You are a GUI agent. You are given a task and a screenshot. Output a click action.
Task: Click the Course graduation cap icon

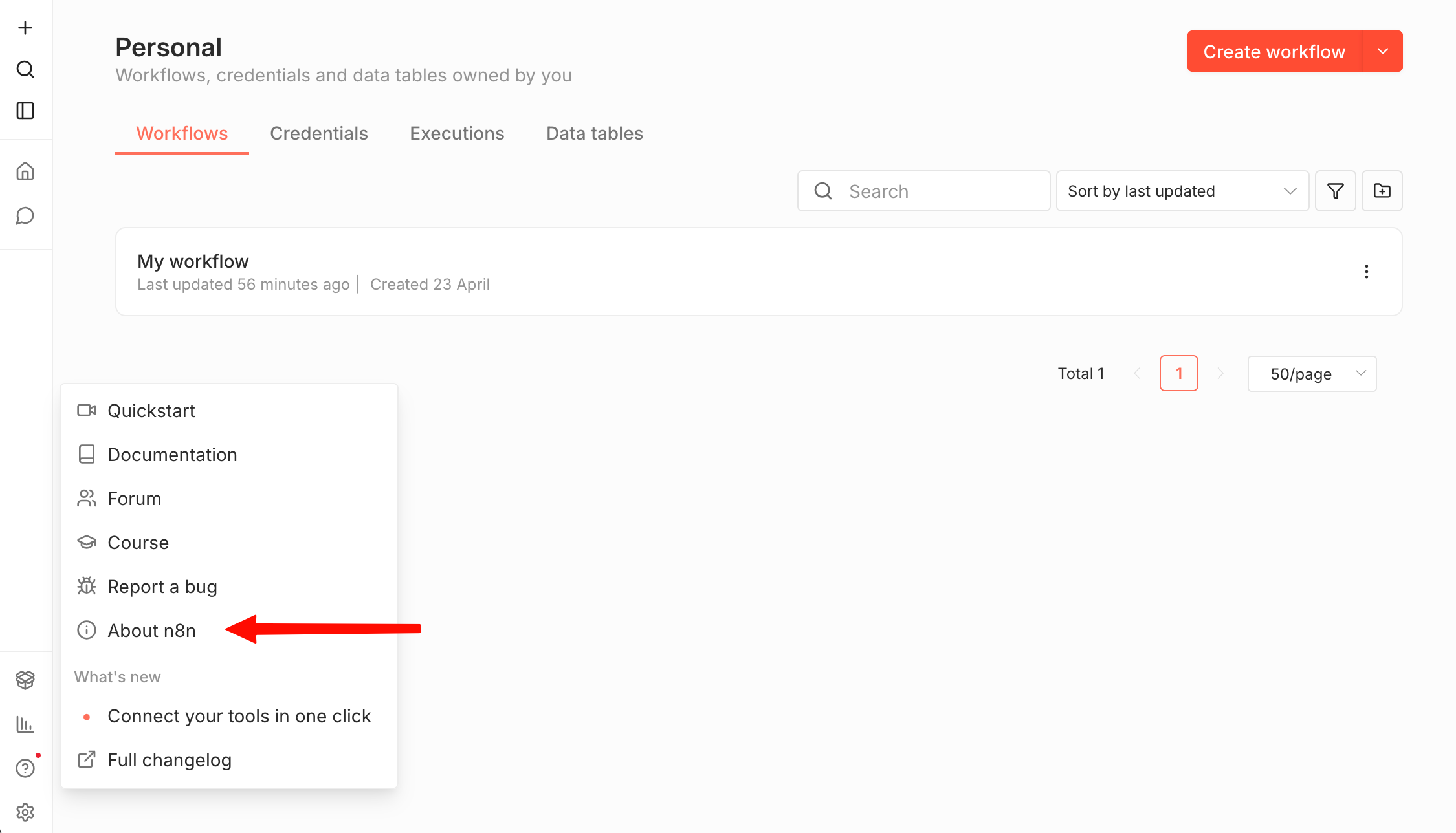87,542
